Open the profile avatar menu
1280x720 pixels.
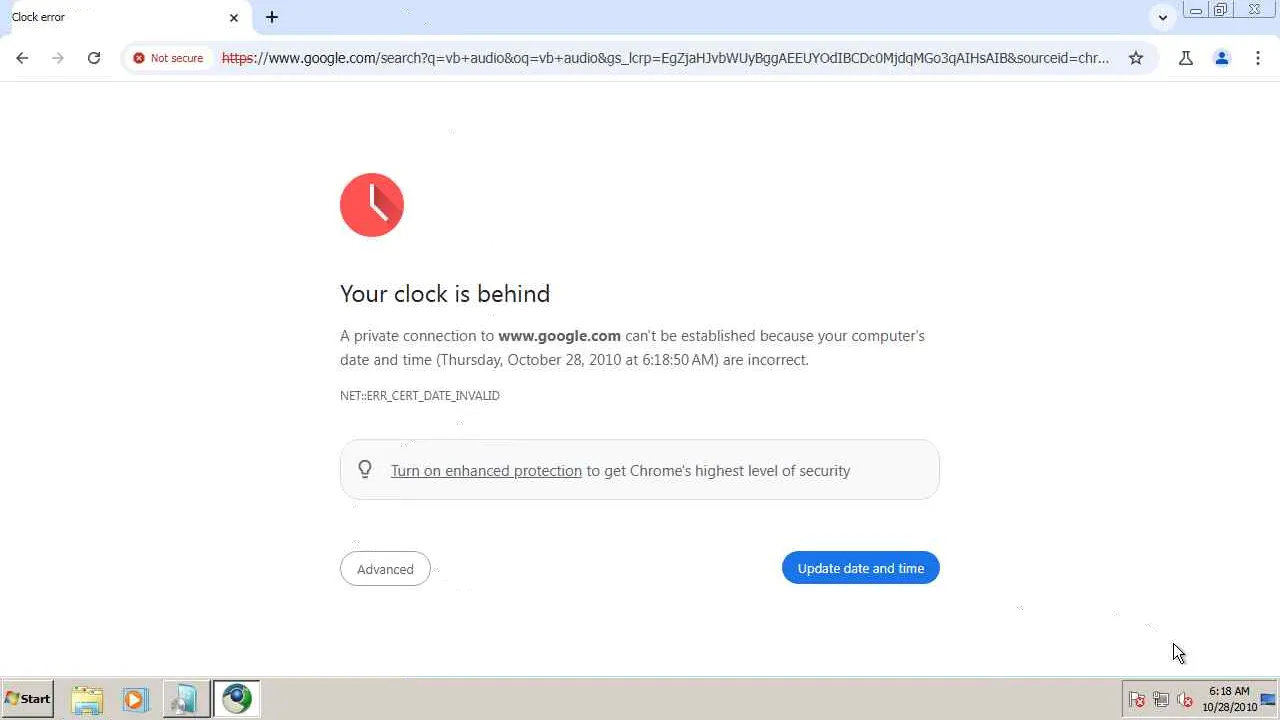point(1222,58)
